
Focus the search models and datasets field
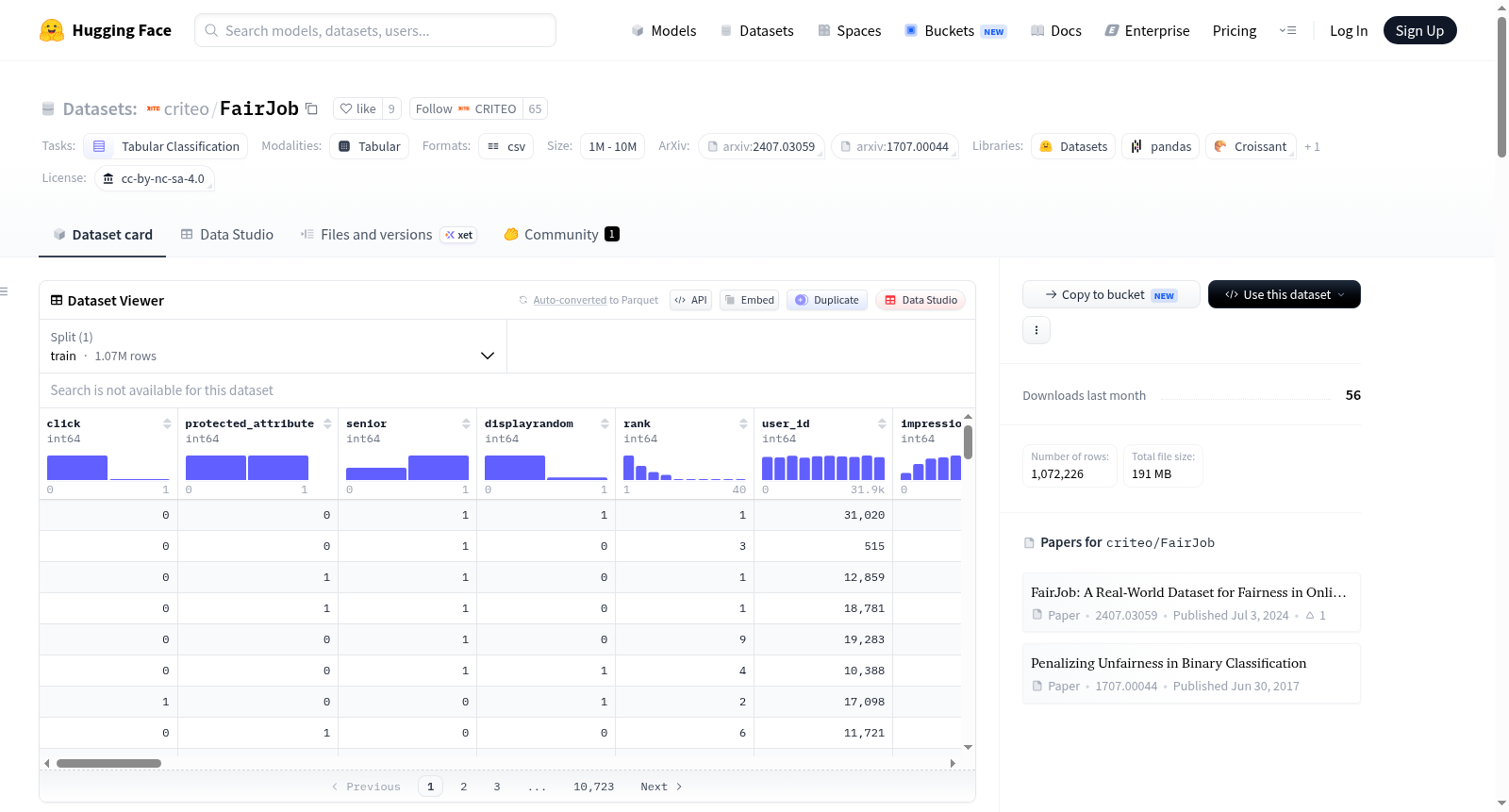tap(375, 30)
